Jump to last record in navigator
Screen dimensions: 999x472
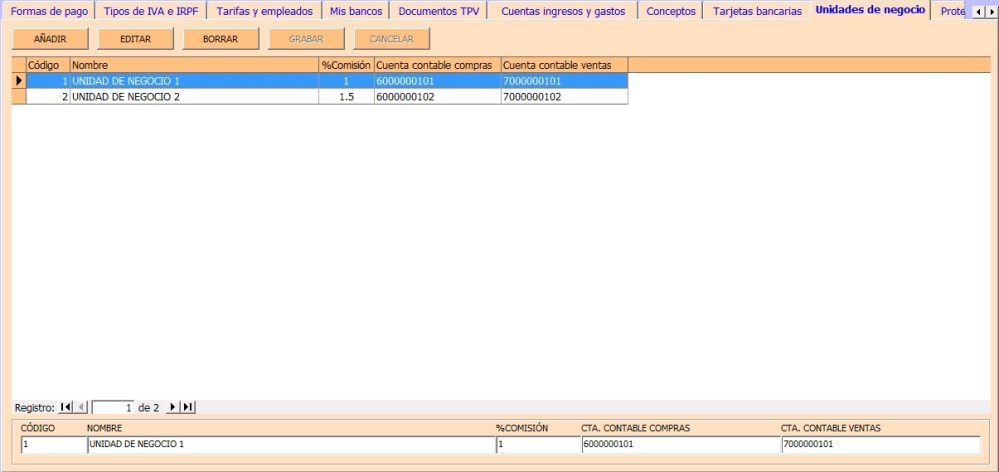click(x=188, y=407)
